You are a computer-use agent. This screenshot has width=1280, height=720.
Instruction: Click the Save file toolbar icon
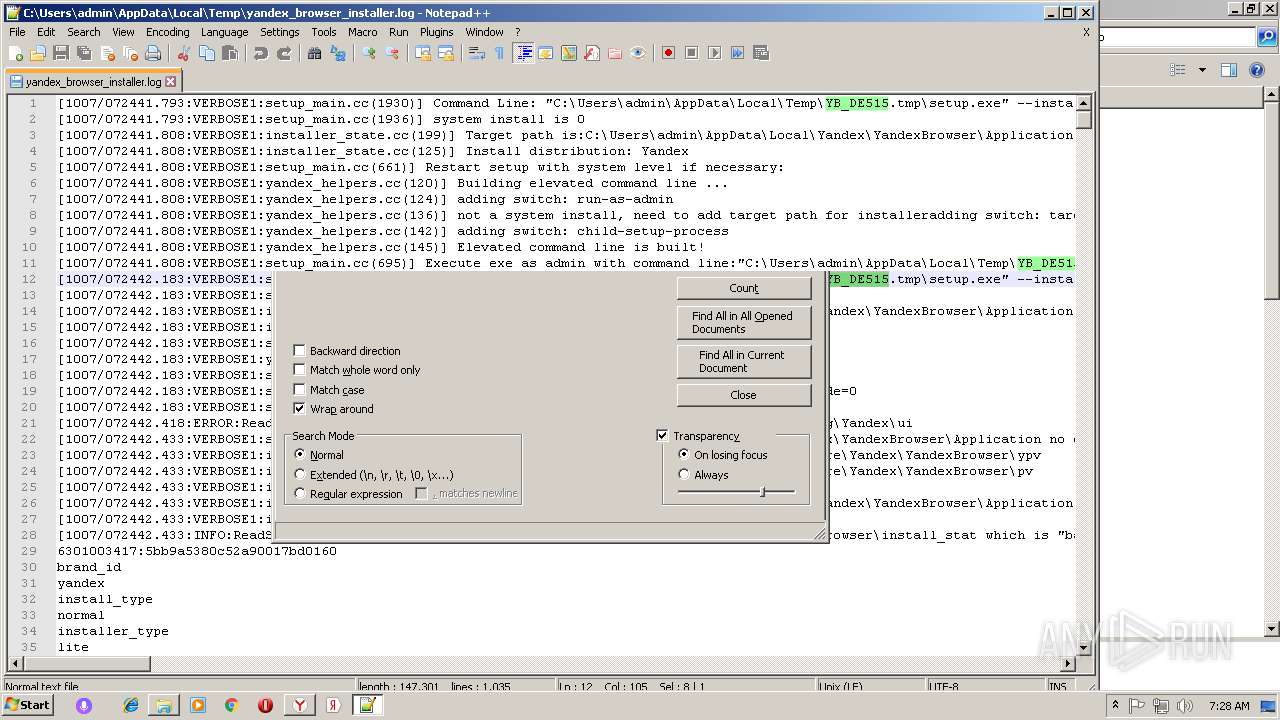tap(61, 53)
